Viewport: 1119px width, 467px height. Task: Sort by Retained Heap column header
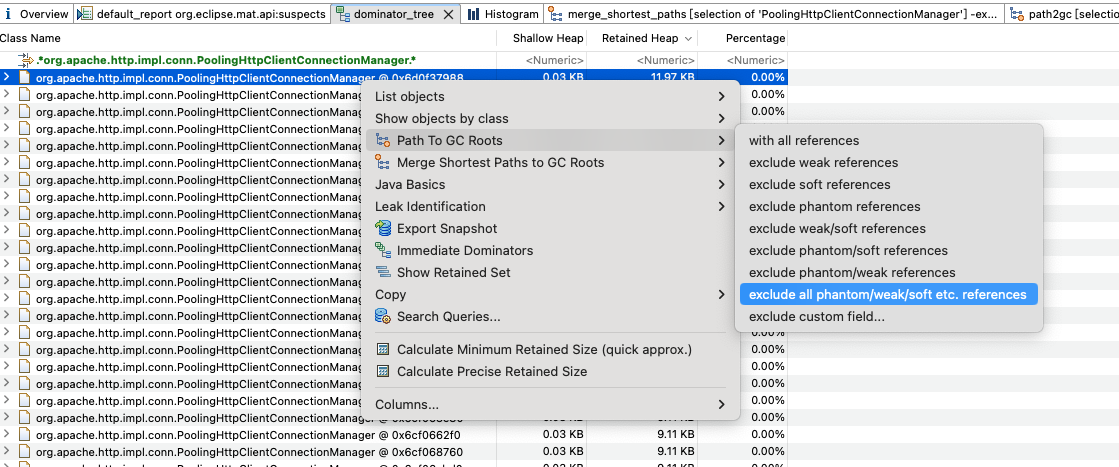tap(643, 38)
